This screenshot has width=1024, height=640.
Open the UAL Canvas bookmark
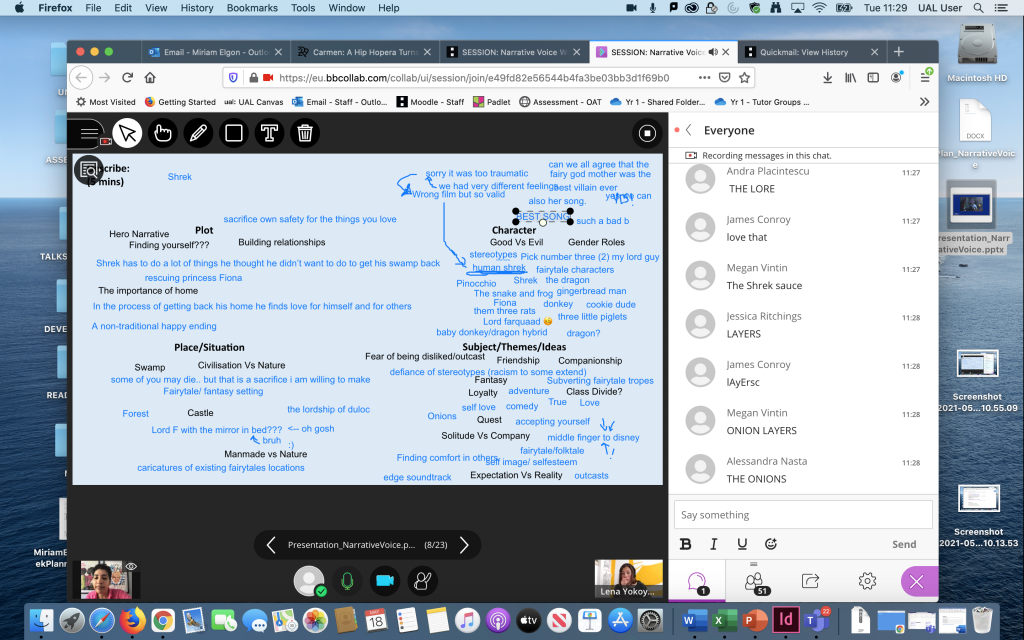(x=254, y=102)
